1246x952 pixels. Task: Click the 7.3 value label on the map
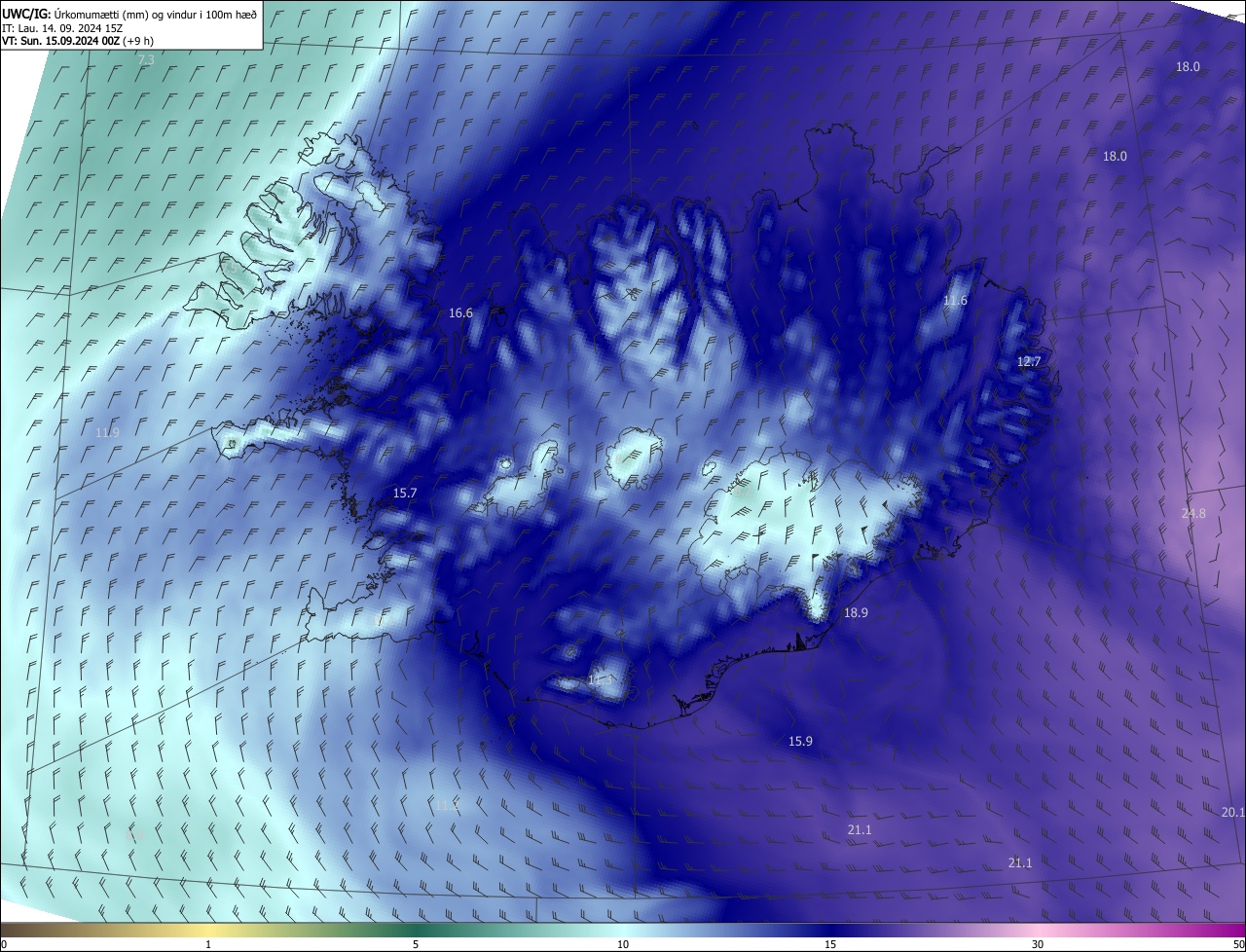point(146,60)
